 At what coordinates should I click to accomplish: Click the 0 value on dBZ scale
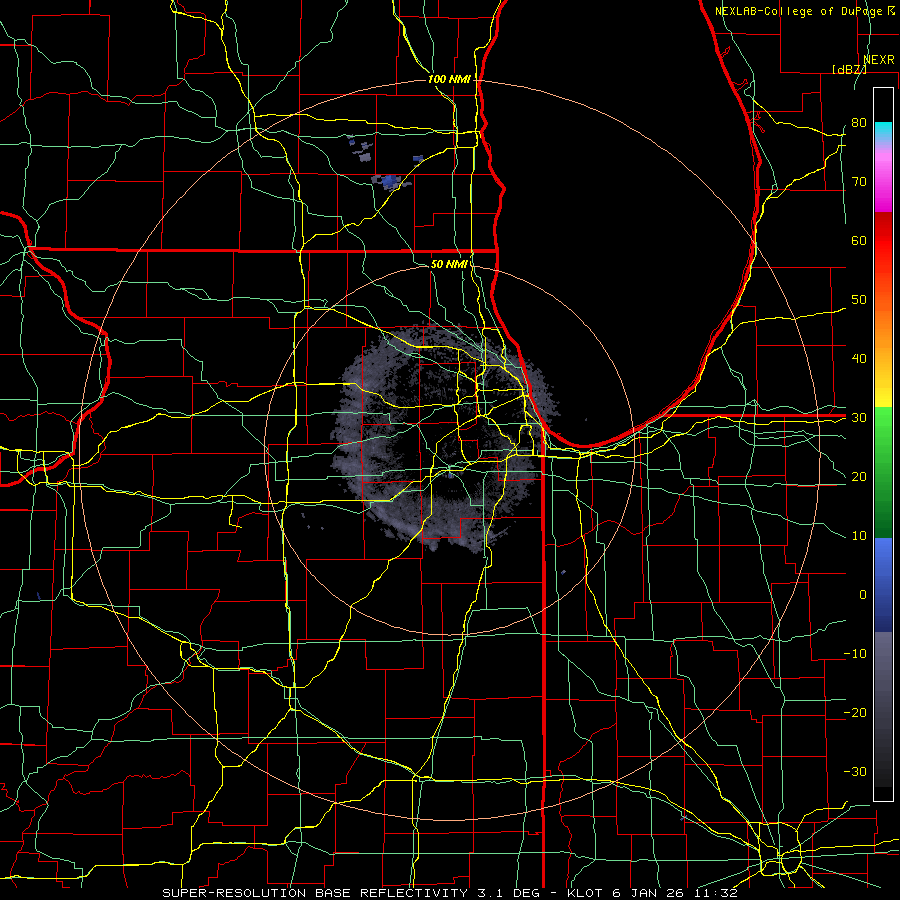(x=863, y=595)
